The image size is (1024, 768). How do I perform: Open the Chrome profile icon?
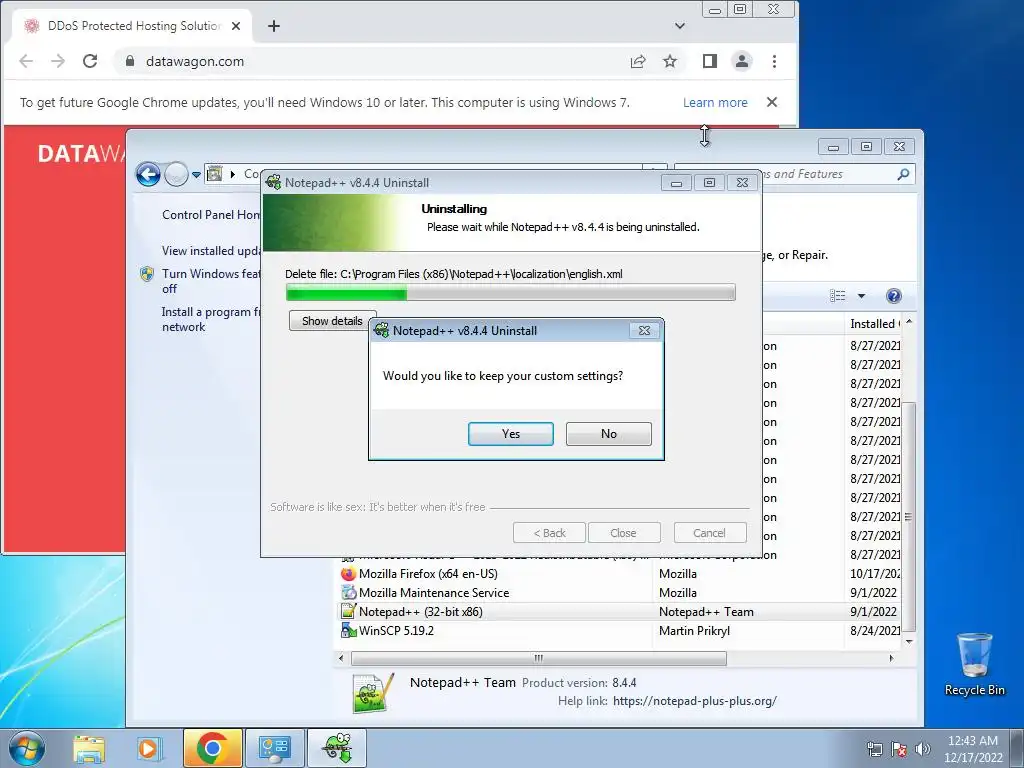coord(742,61)
